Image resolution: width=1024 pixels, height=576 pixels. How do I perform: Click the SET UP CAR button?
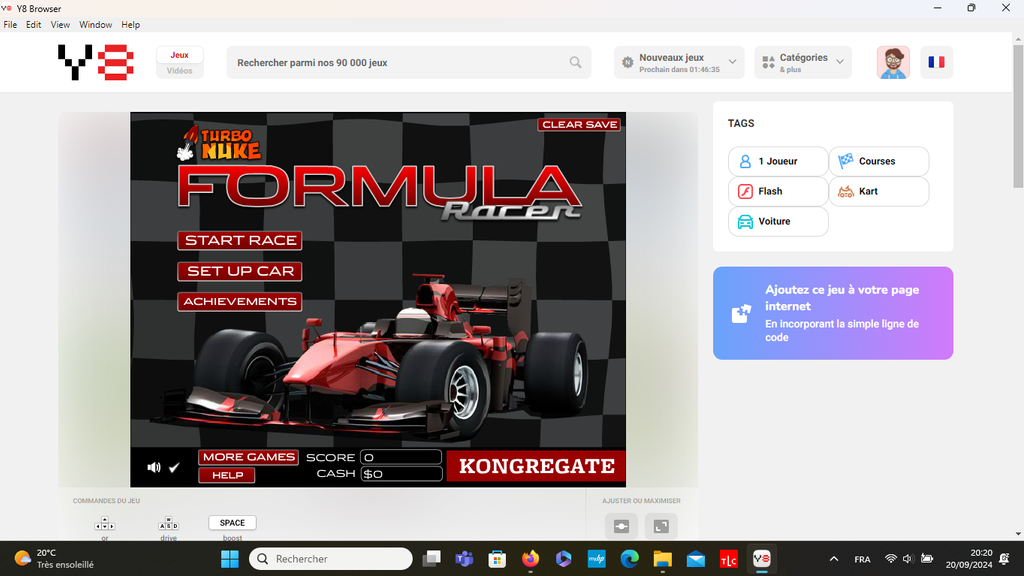tap(240, 271)
